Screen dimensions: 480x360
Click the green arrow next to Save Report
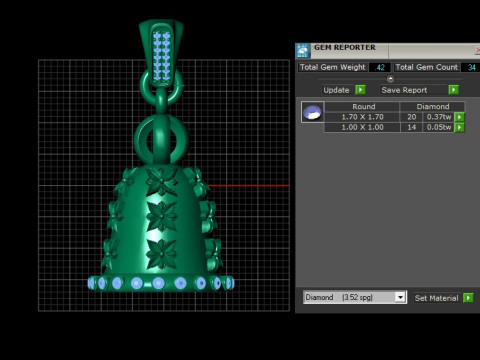[x=453, y=90]
